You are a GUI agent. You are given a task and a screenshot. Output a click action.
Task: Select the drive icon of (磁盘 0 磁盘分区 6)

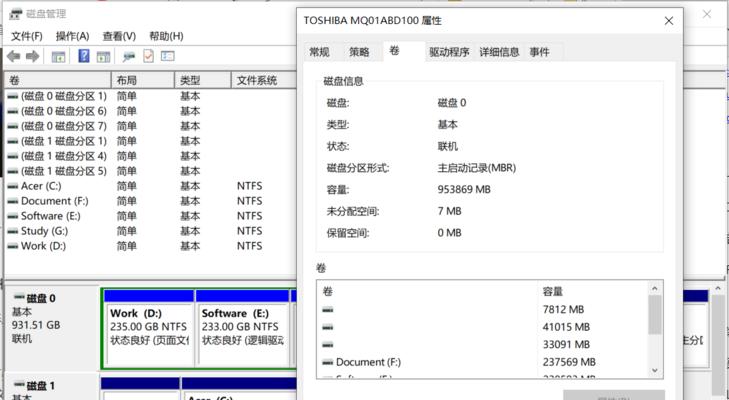coord(13,112)
